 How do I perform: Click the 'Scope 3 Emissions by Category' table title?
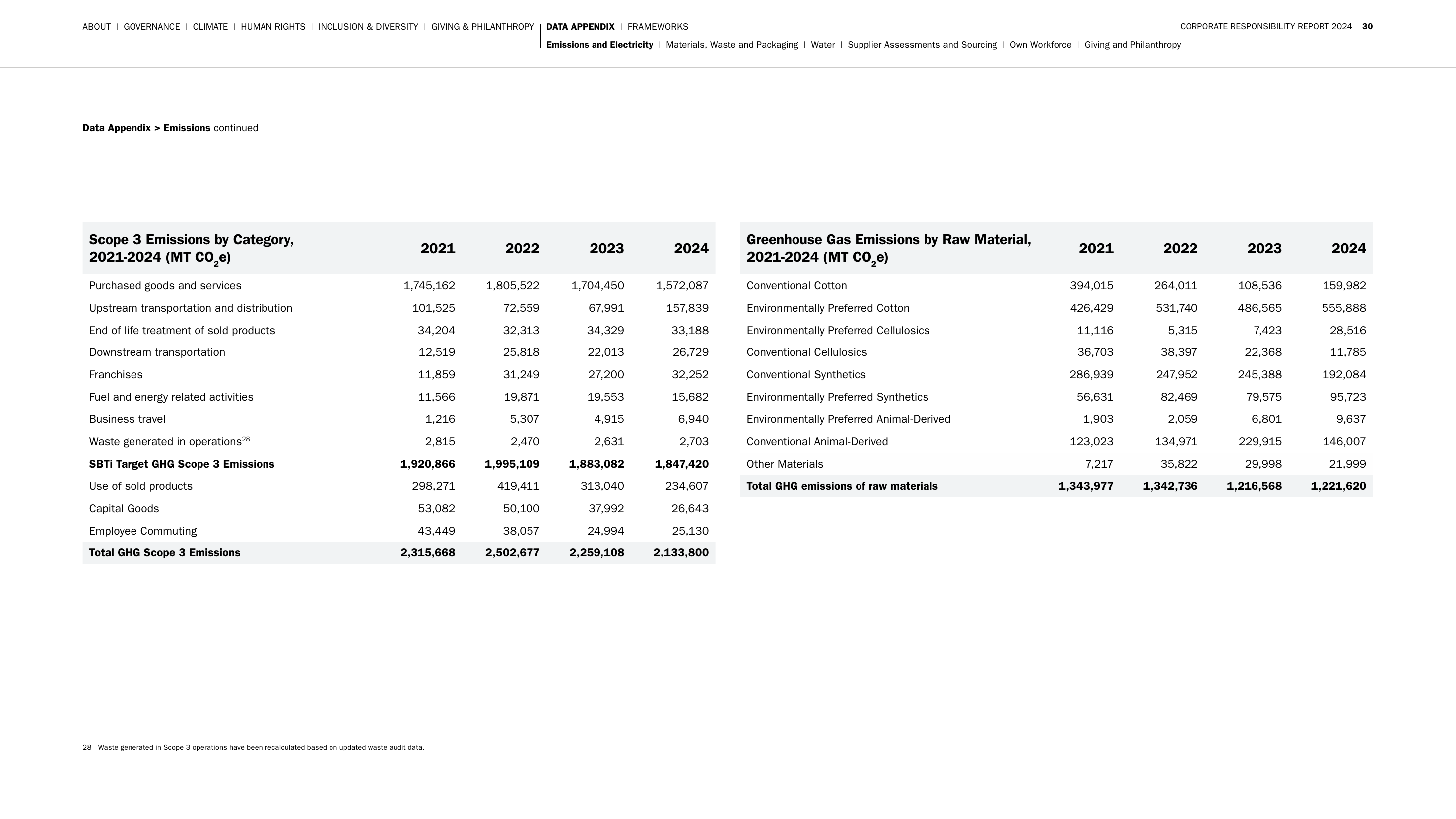coord(192,249)
